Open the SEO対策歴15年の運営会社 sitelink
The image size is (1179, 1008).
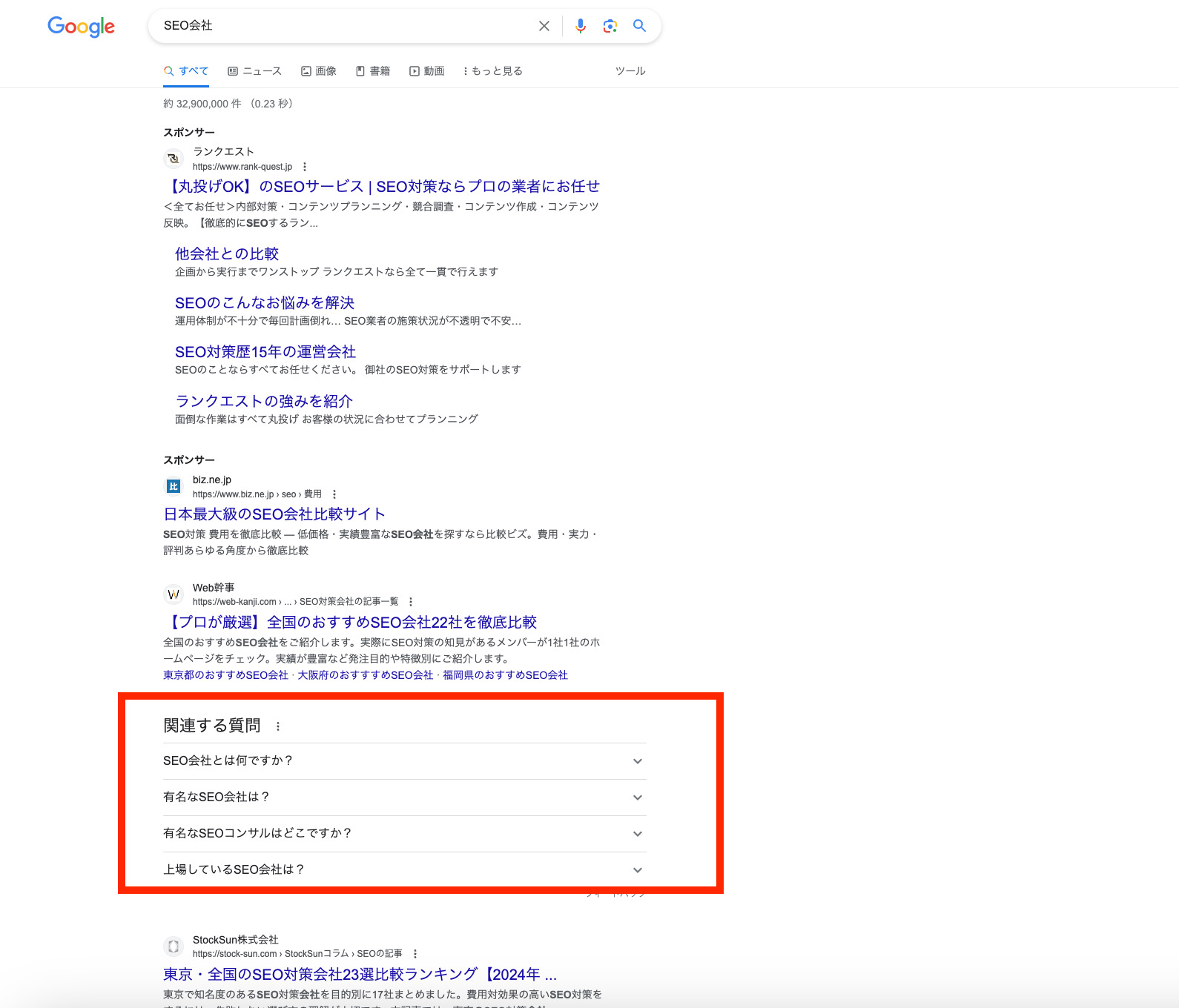265,351
